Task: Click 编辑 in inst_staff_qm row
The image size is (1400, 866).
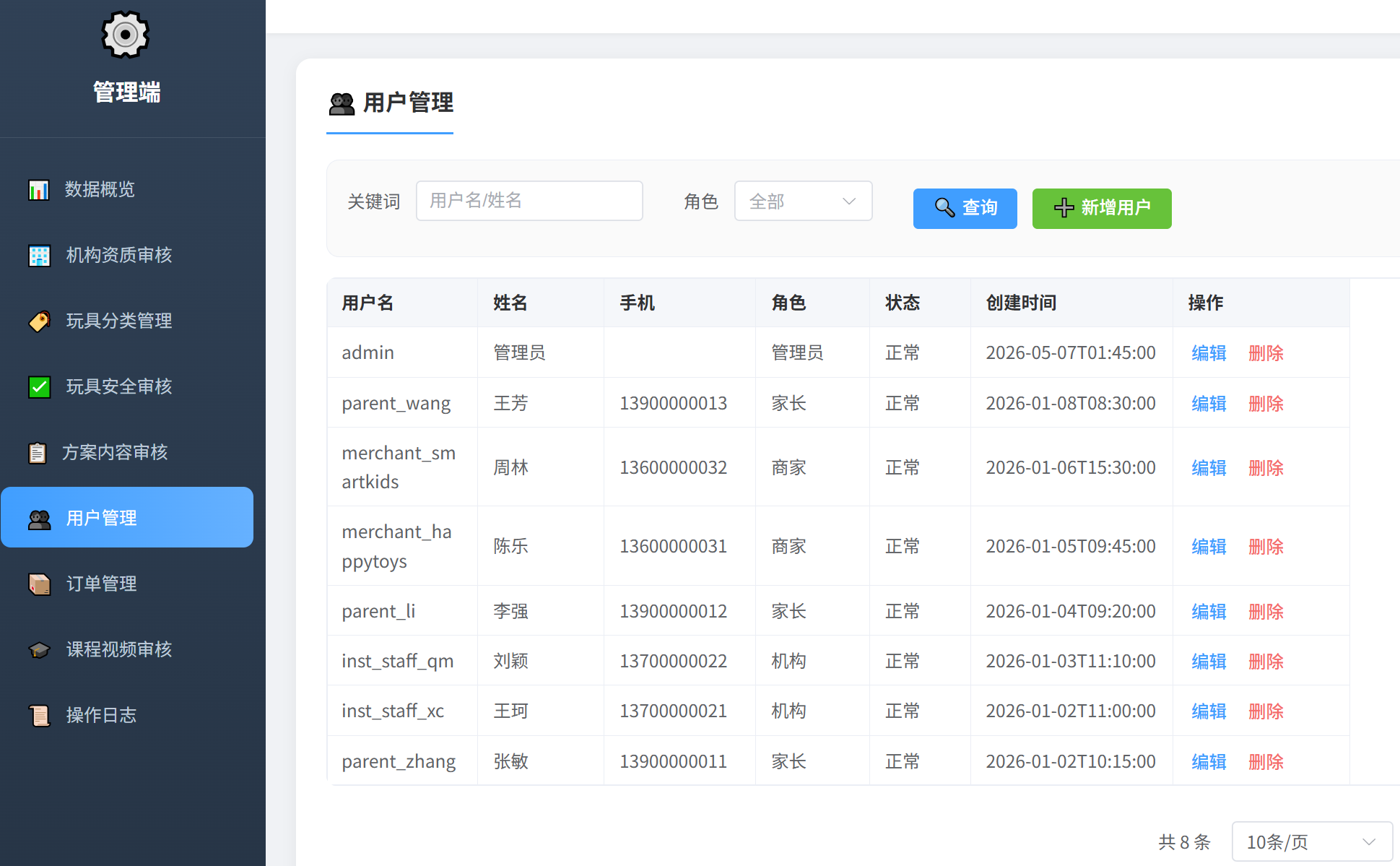Action: (x=1209, y=662)
